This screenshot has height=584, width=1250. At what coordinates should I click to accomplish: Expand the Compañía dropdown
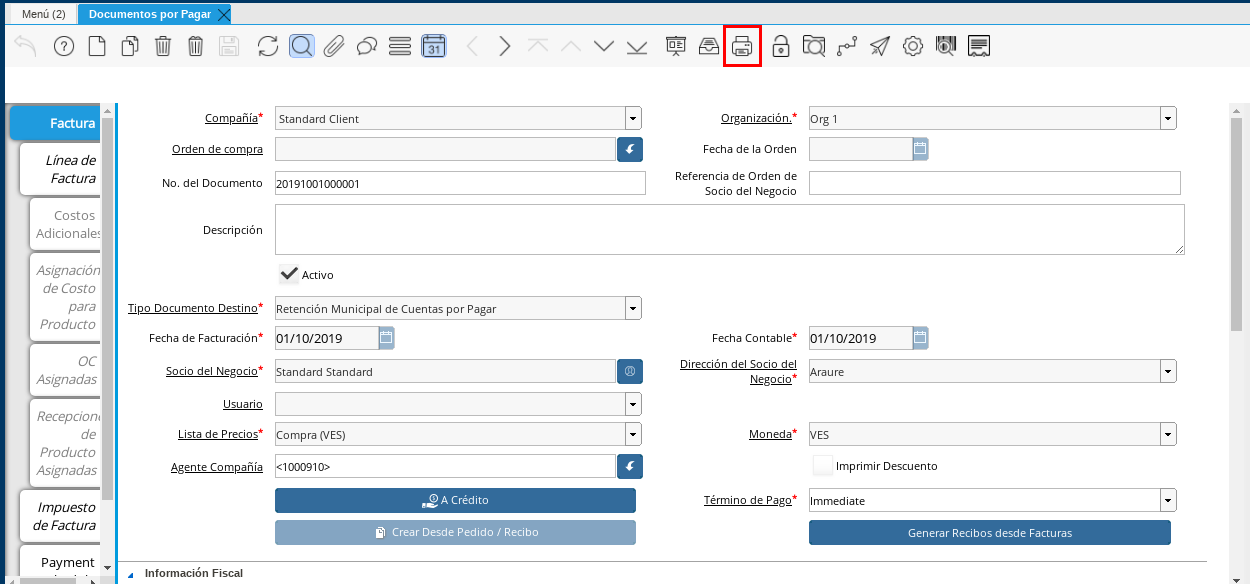[633, 118]
